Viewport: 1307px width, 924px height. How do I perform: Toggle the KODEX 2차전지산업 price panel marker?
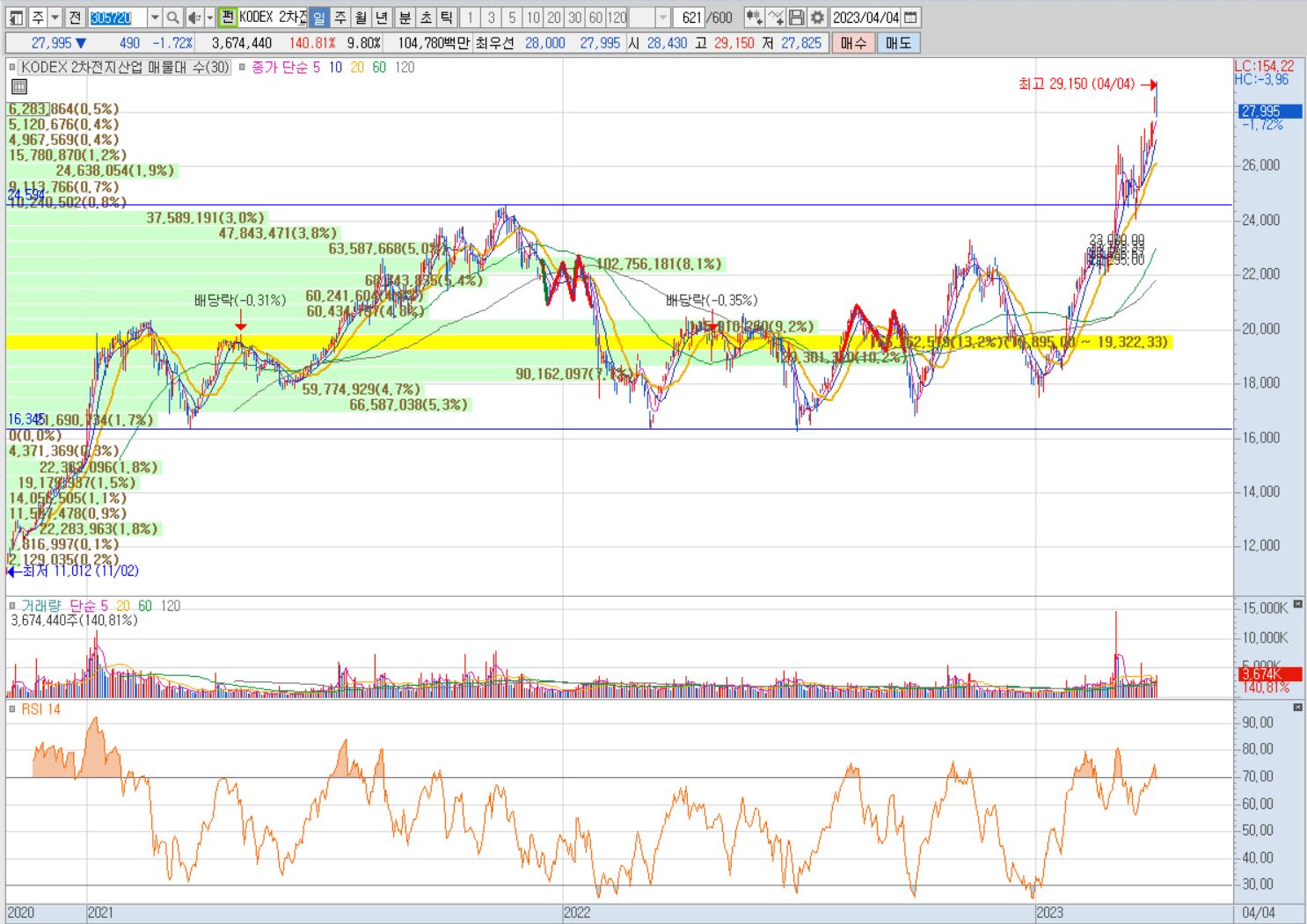[x=12, y=67]
